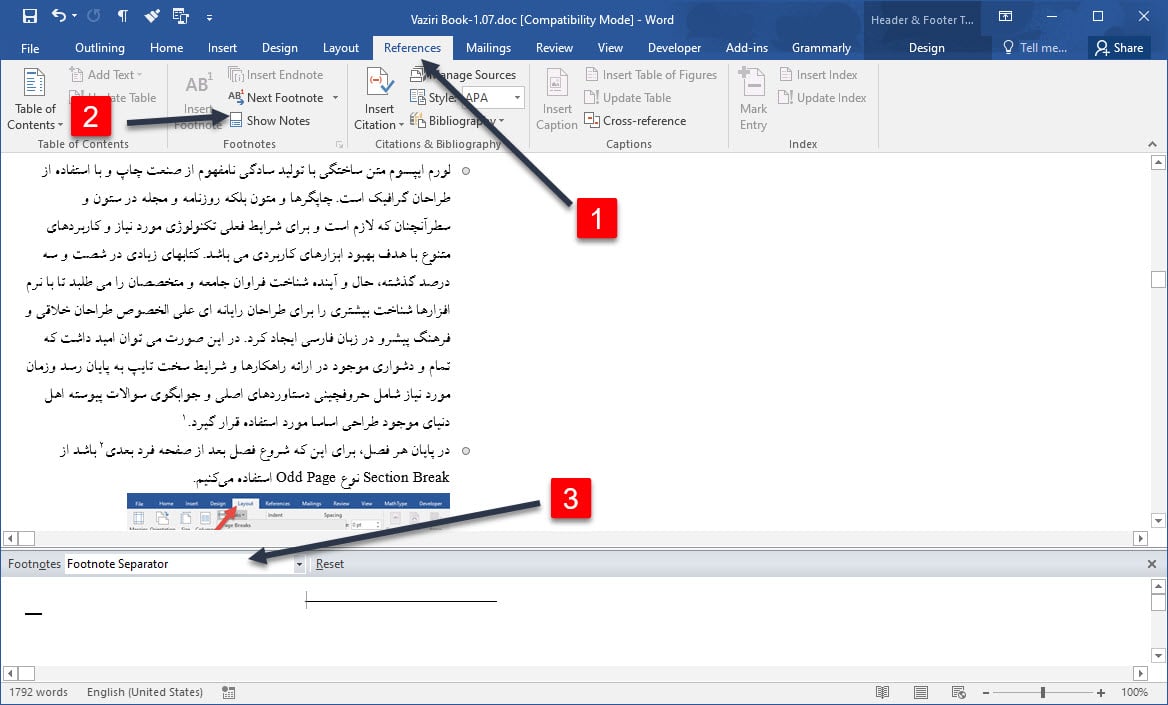
Task: Collapse the ribbon with the chevron
Action: click(1152, 144)
